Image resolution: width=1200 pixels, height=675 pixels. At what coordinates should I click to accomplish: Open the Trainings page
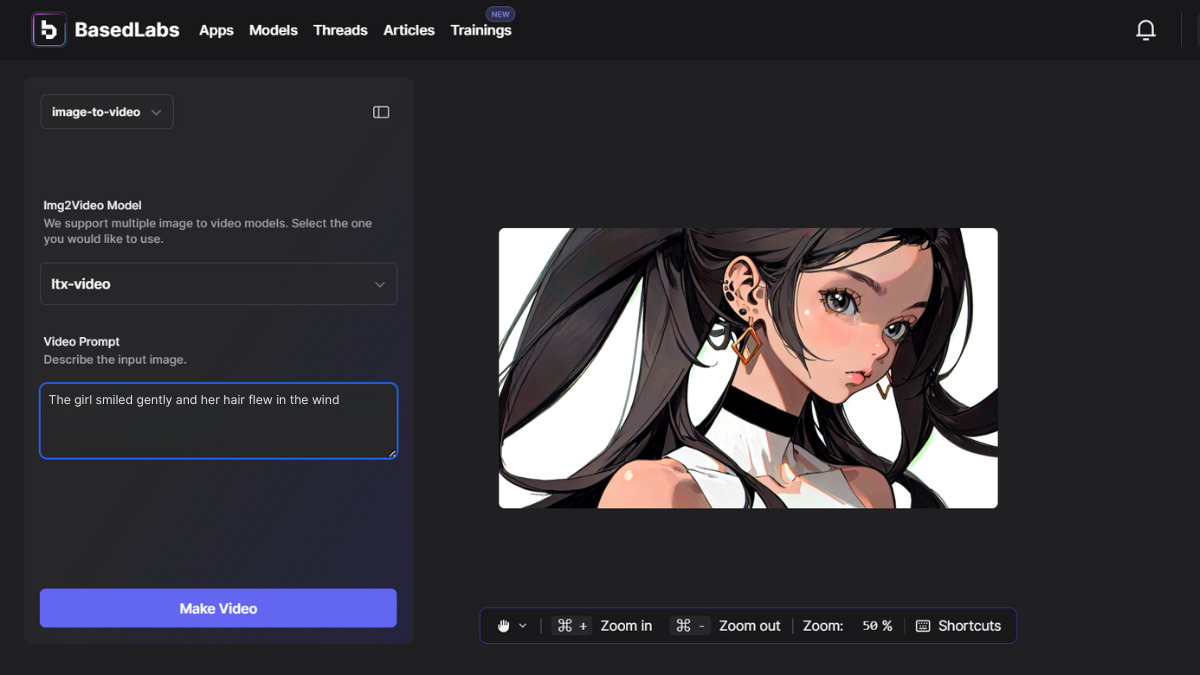point(481,30)
